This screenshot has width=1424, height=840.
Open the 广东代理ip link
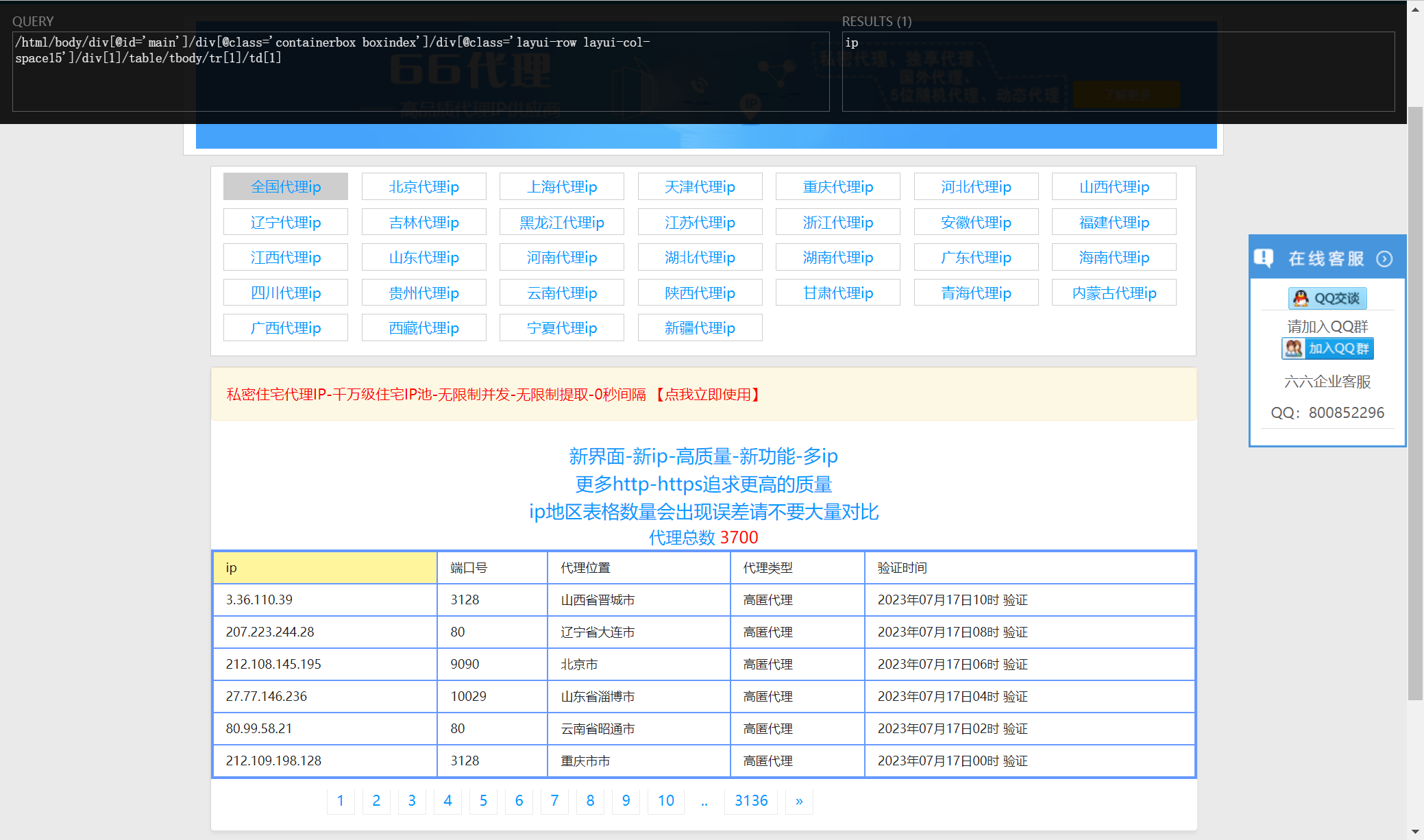coord(976,257)
